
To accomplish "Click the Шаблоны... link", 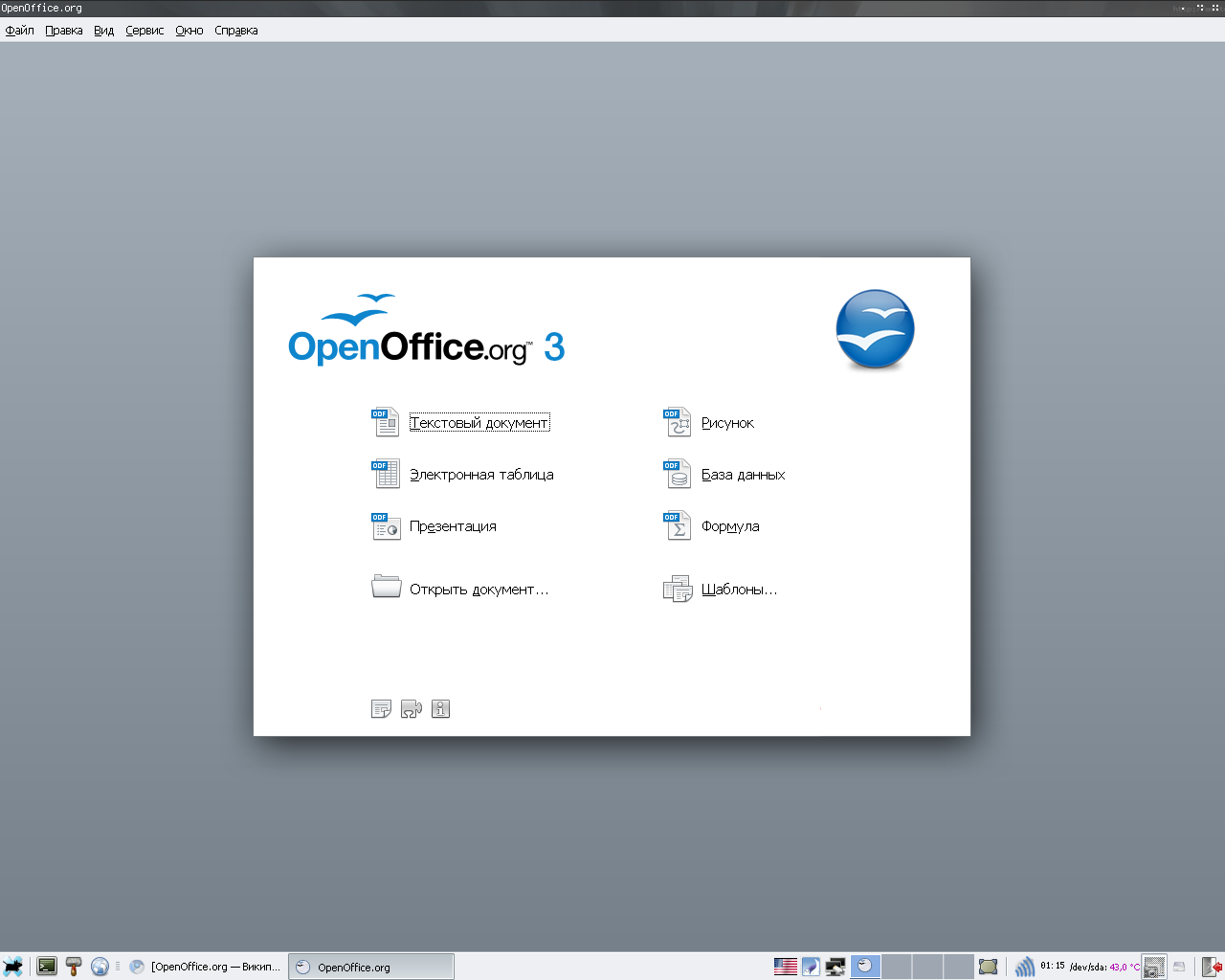I will pos(739,590).
